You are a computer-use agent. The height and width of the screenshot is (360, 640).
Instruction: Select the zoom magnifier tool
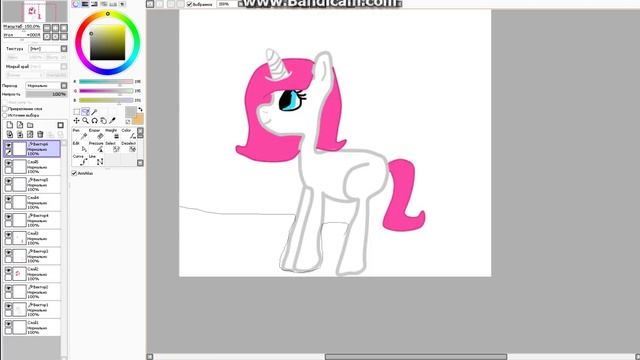(x=85, y=121)
